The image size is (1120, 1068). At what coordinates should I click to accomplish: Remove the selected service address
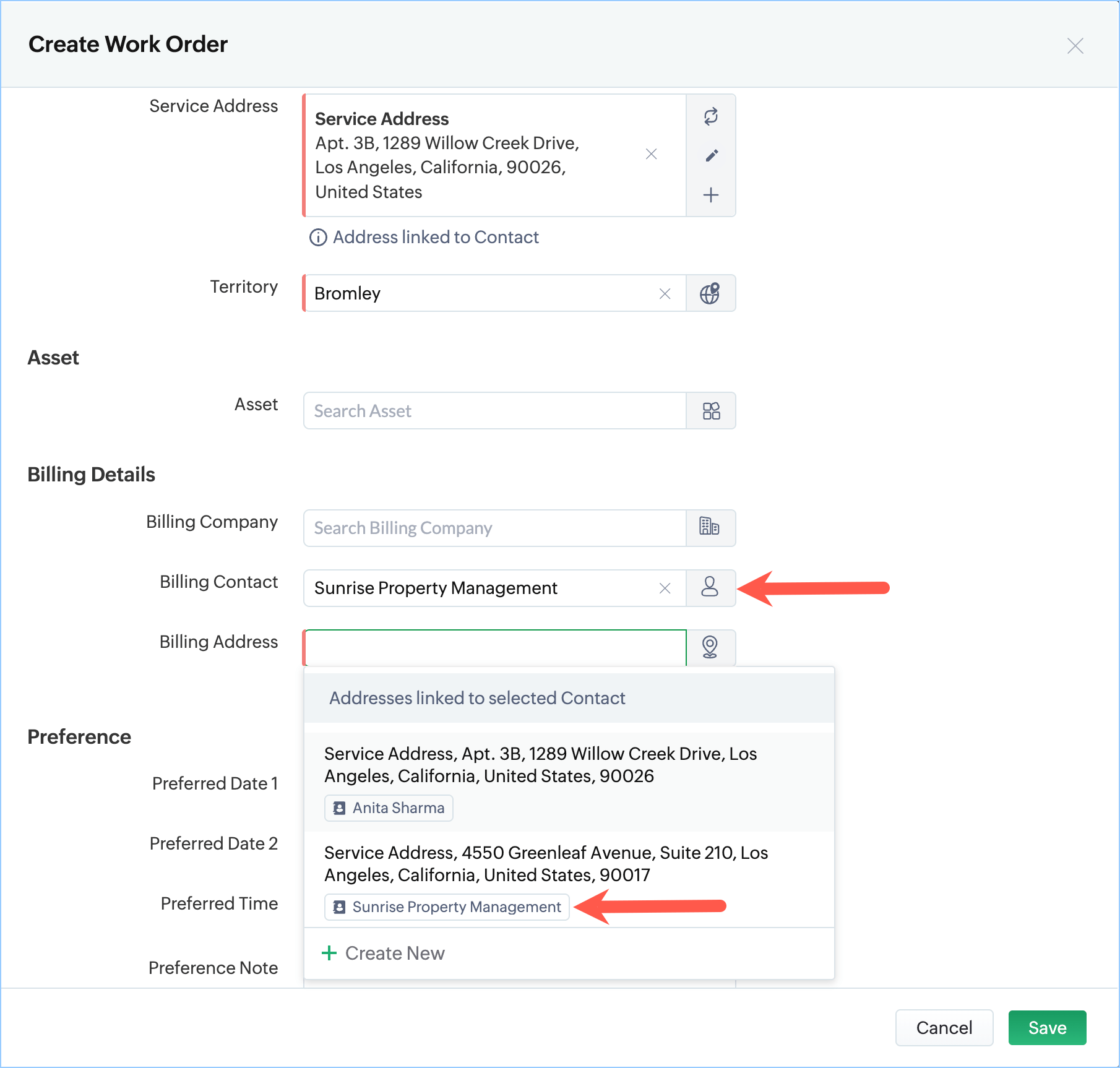pos(652,154)
